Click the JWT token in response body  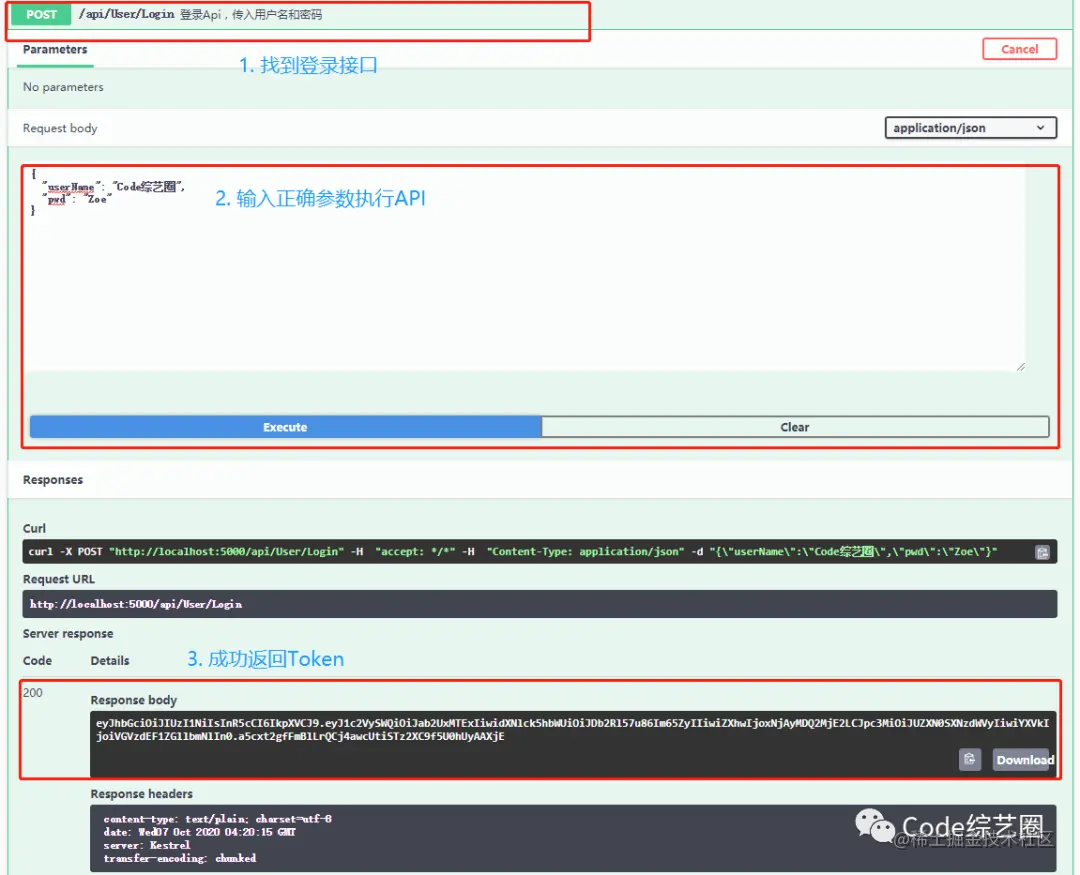[572, 730]
